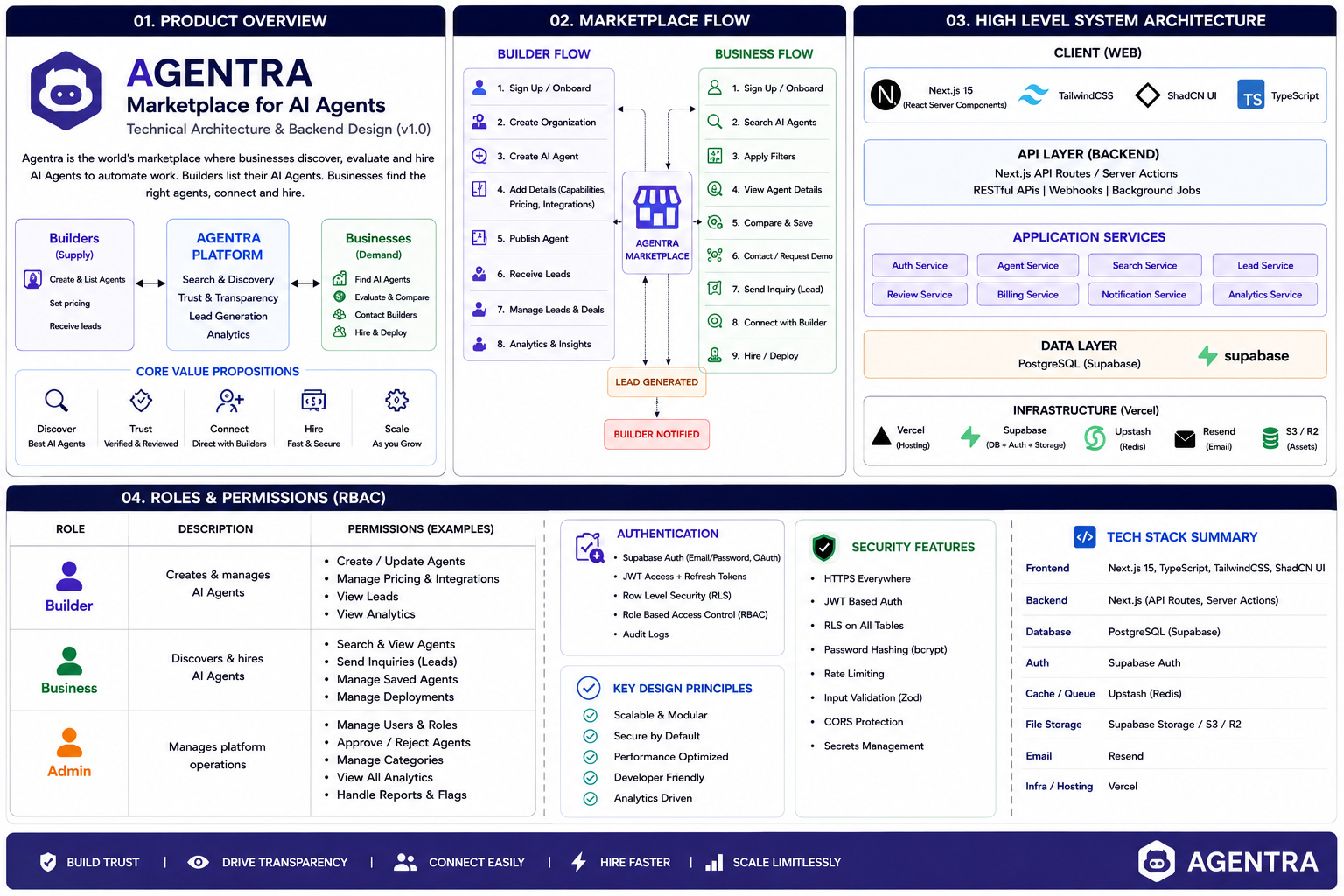Click the 01. Product Overview header
The width and height of the screenshot is (1344, 896).
[x=226, y=21]
